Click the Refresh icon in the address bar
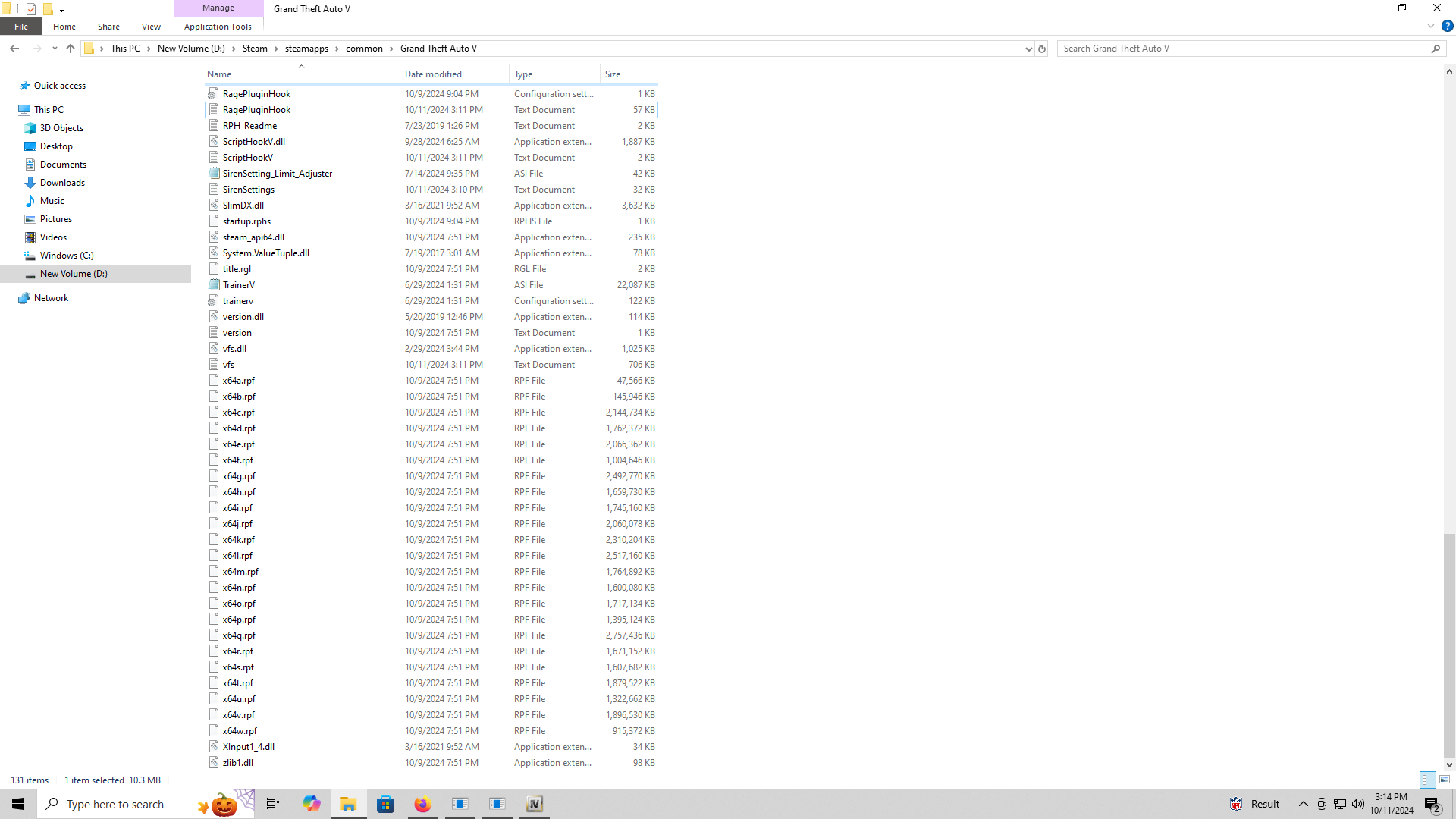 [1042, 49]
